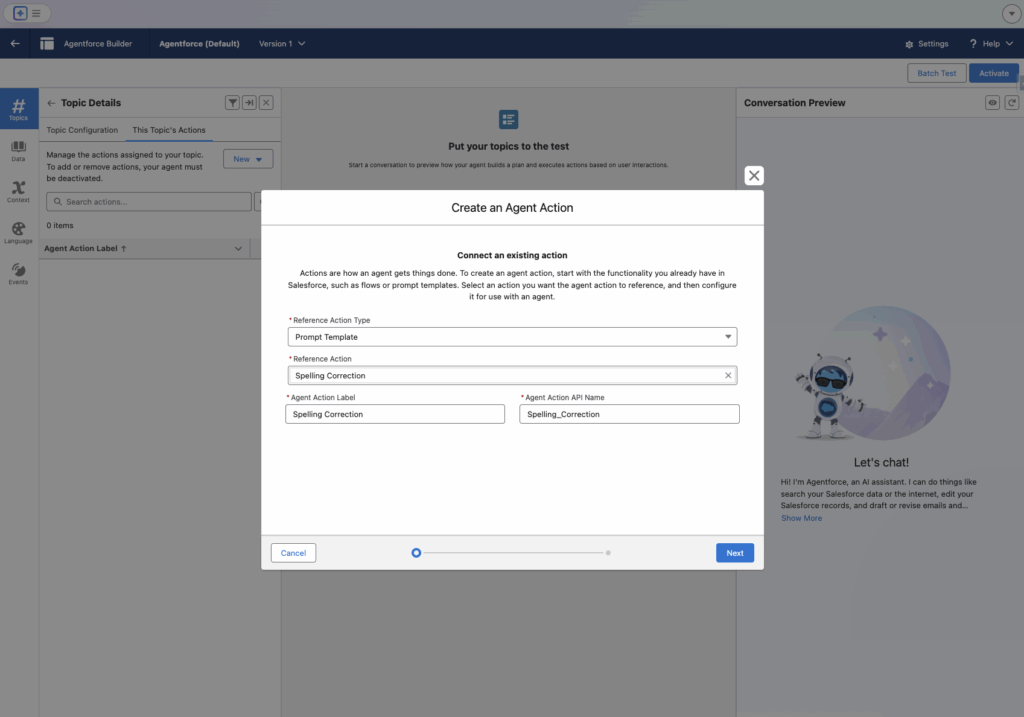This screenshot has height=717, width=1024.
Task: Close the Topic Details panel
Action: [x=266, y=103]
